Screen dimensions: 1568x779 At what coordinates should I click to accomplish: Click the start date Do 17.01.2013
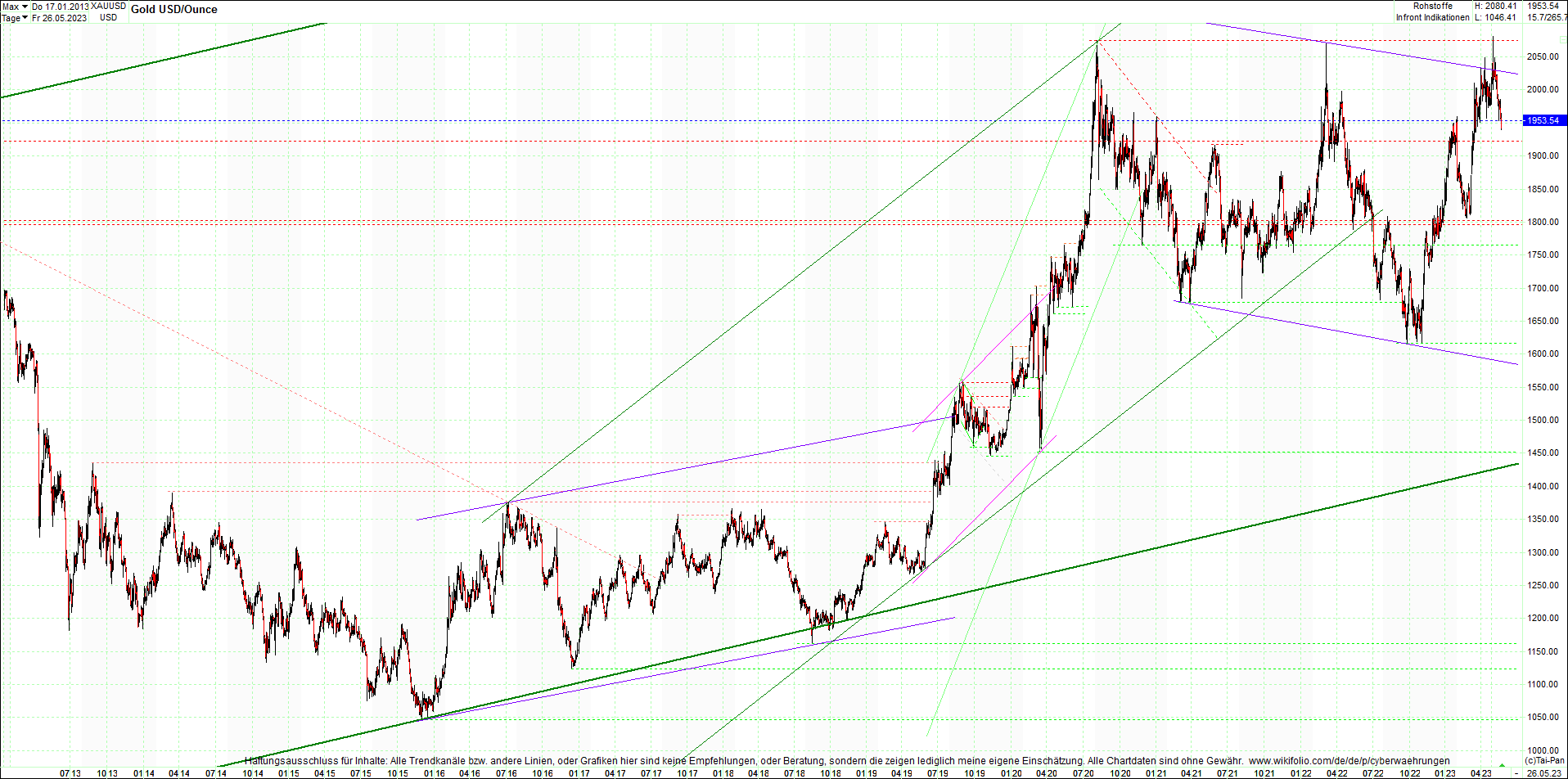pyautogui.click(x=61, y=7)
